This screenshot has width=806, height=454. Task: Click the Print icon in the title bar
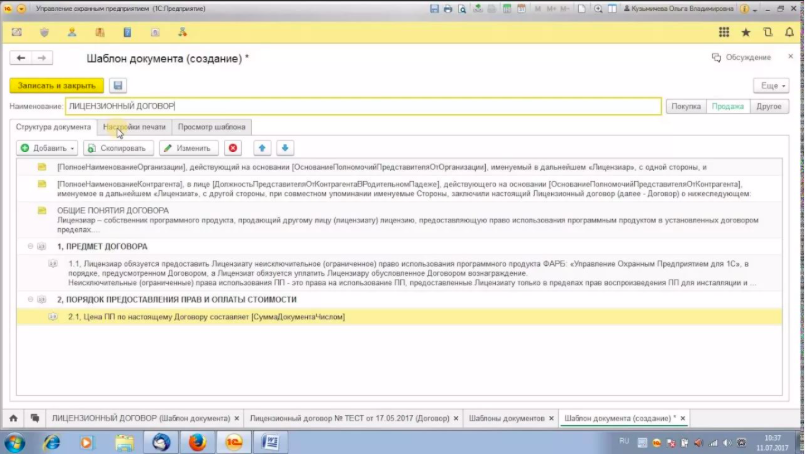(448, 9)
